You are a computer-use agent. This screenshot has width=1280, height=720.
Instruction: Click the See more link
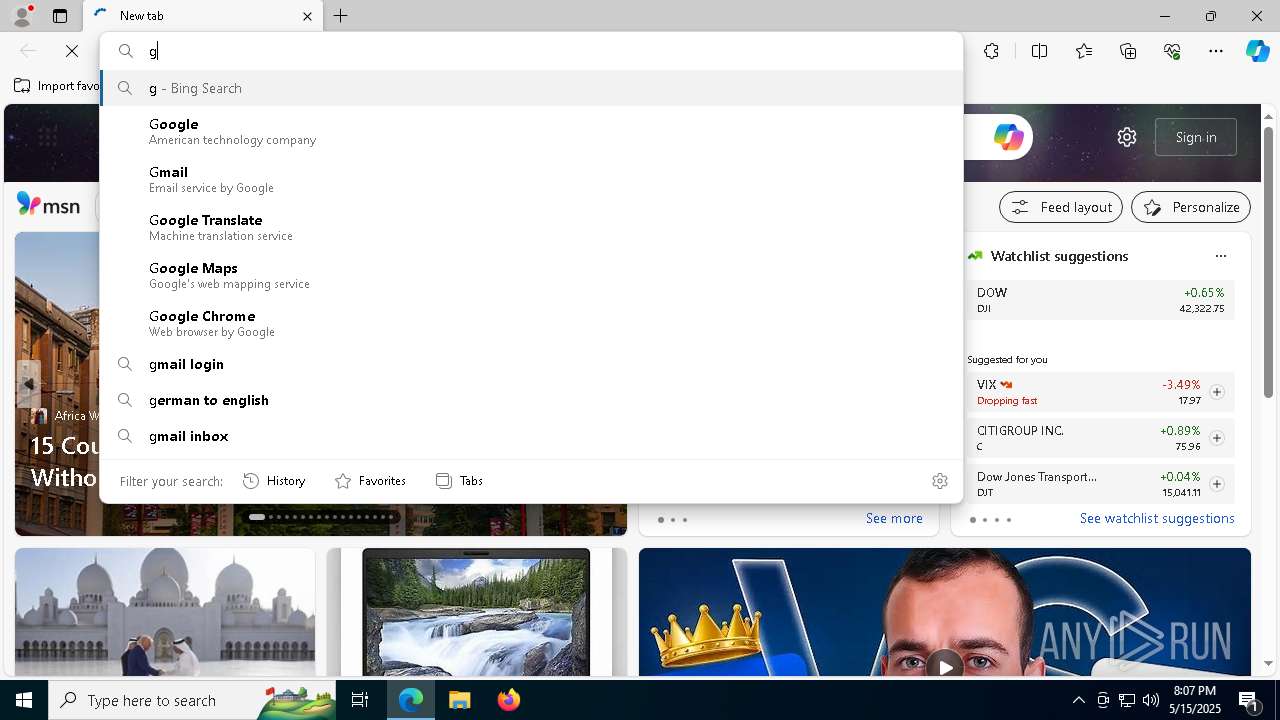coord(894,518)
